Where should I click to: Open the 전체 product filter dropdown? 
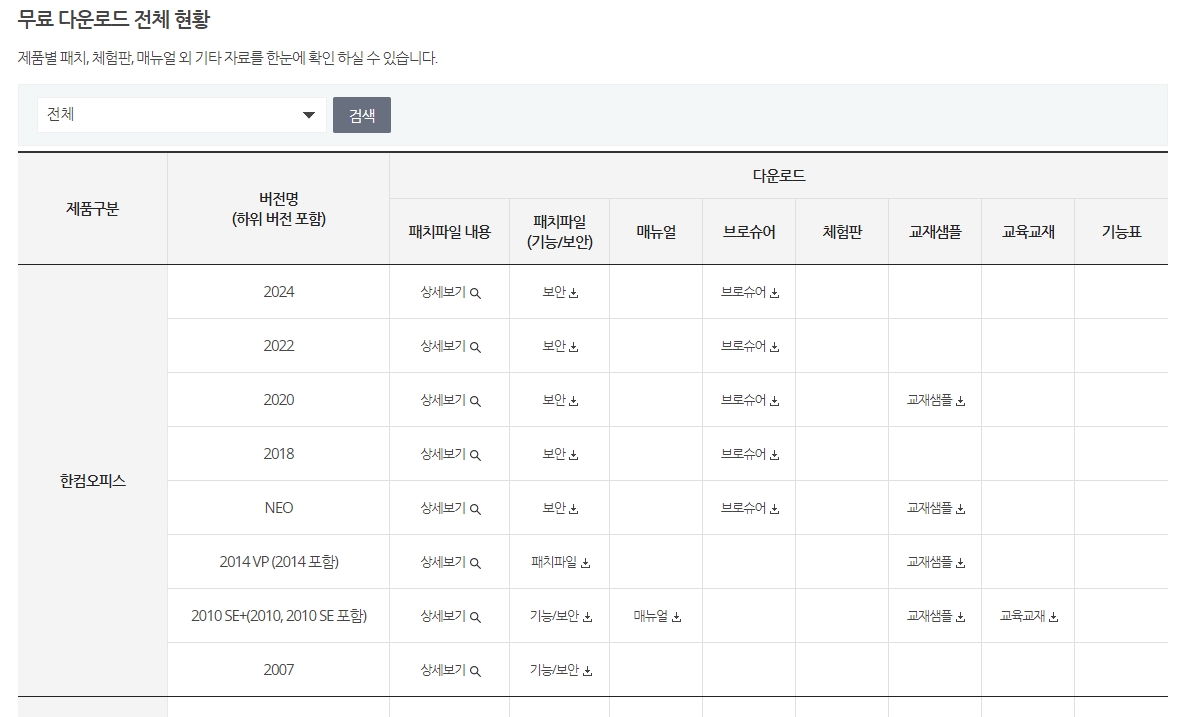181,115
